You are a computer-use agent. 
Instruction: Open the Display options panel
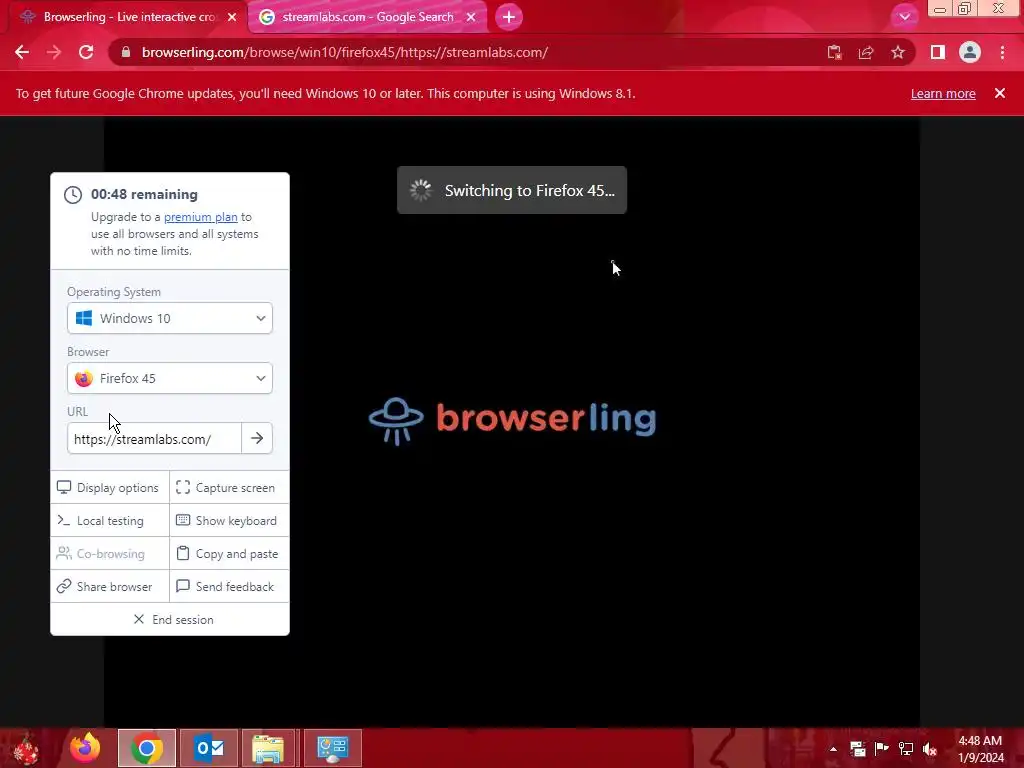point(110,488)
